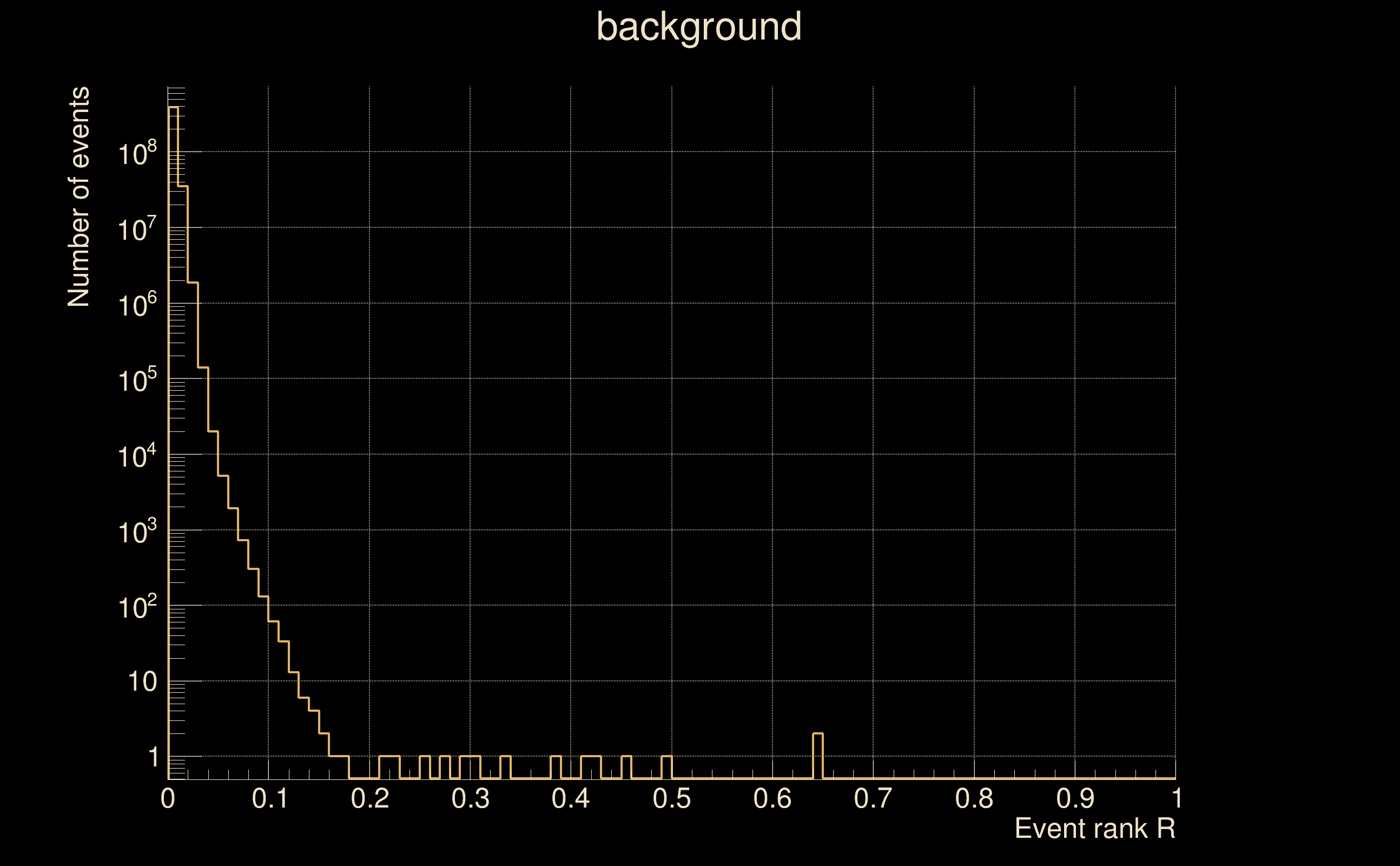
Task: Click the 'background' plot title
Action: click(698, 28)
